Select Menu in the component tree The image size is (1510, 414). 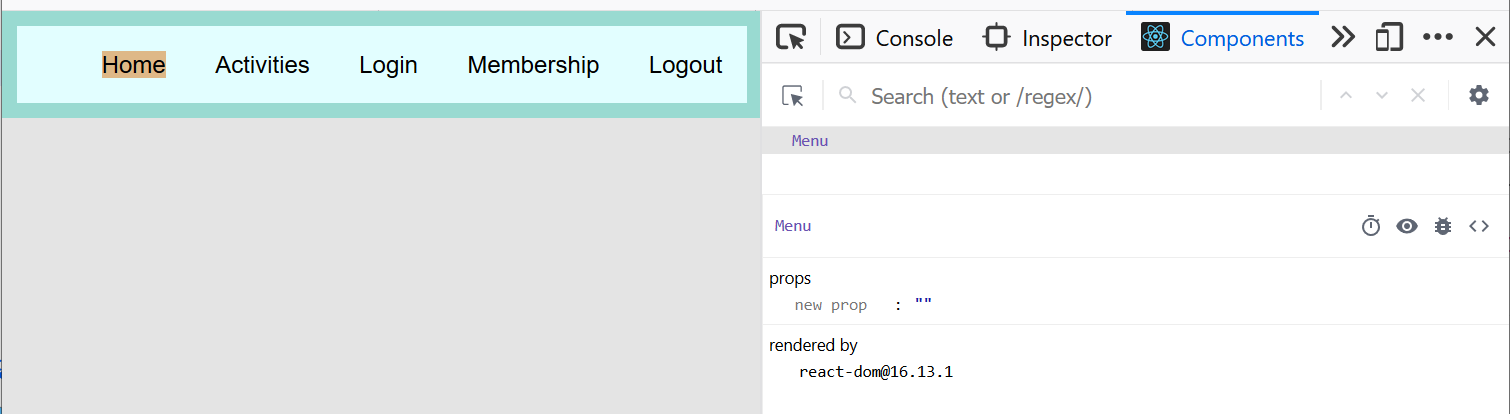pos(810,141)
